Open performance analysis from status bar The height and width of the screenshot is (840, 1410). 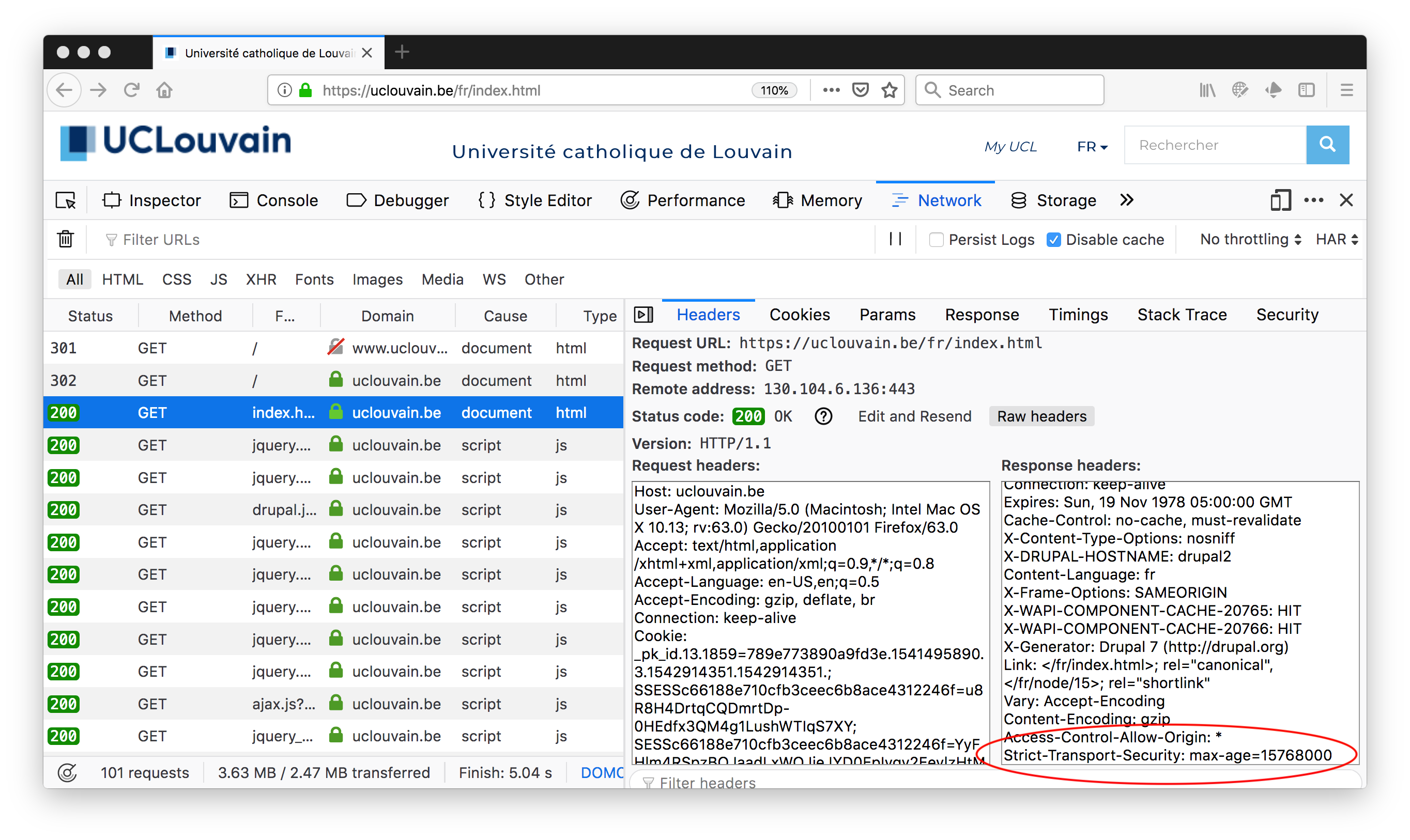tap(67, 773)
